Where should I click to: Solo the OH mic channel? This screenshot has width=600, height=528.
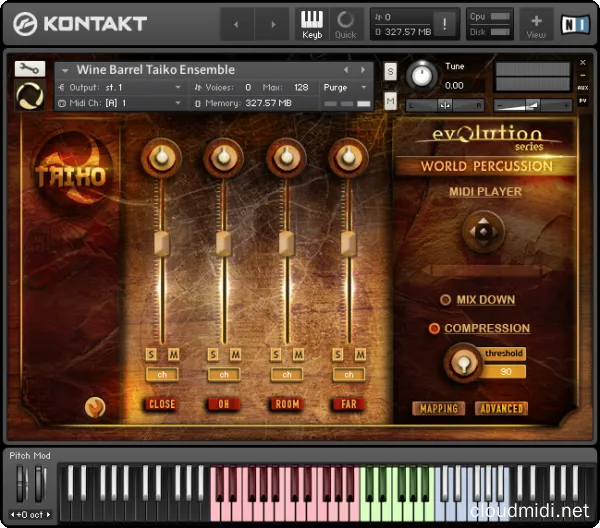(x=213, y=355)
